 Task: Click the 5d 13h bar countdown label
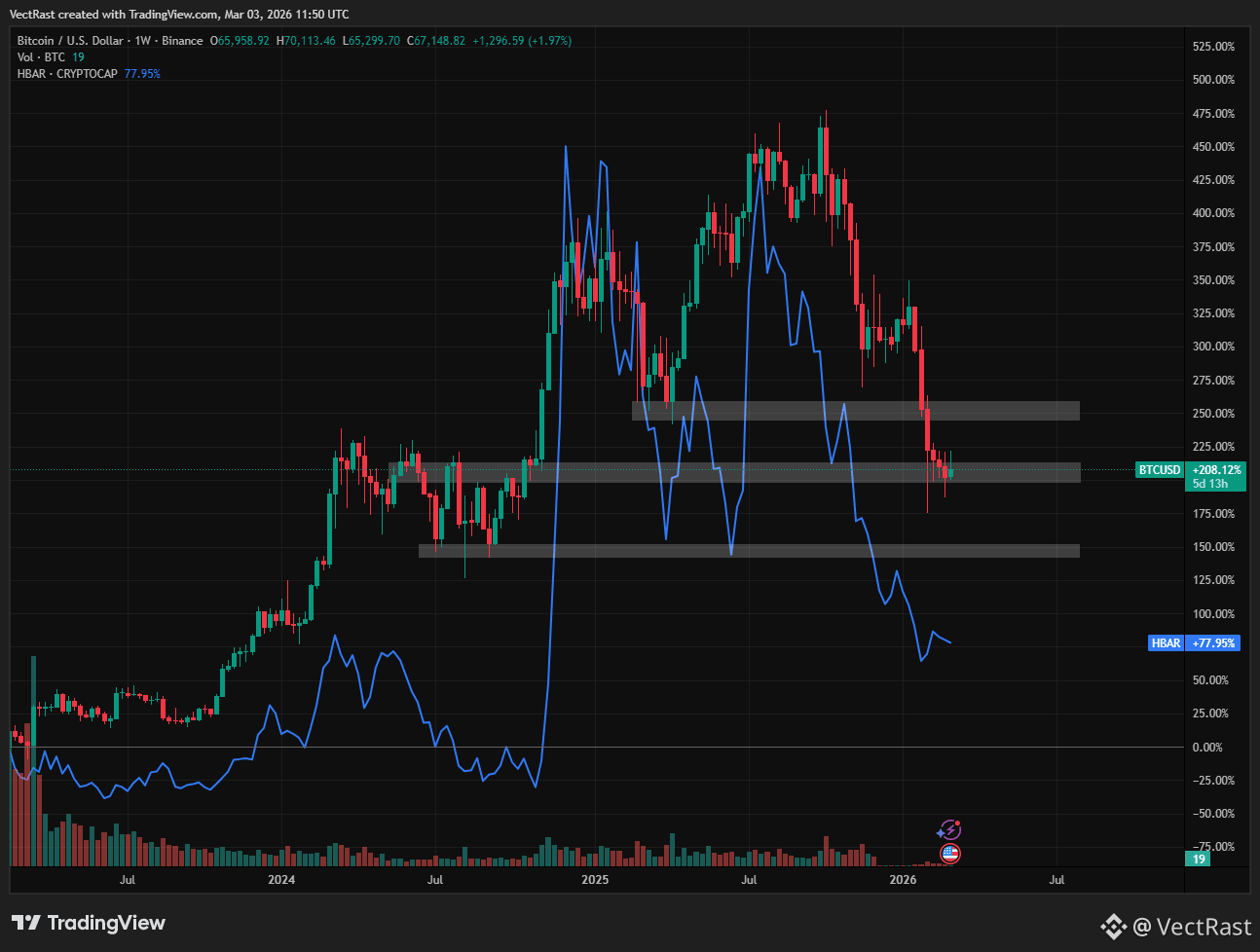(1210, 484)
